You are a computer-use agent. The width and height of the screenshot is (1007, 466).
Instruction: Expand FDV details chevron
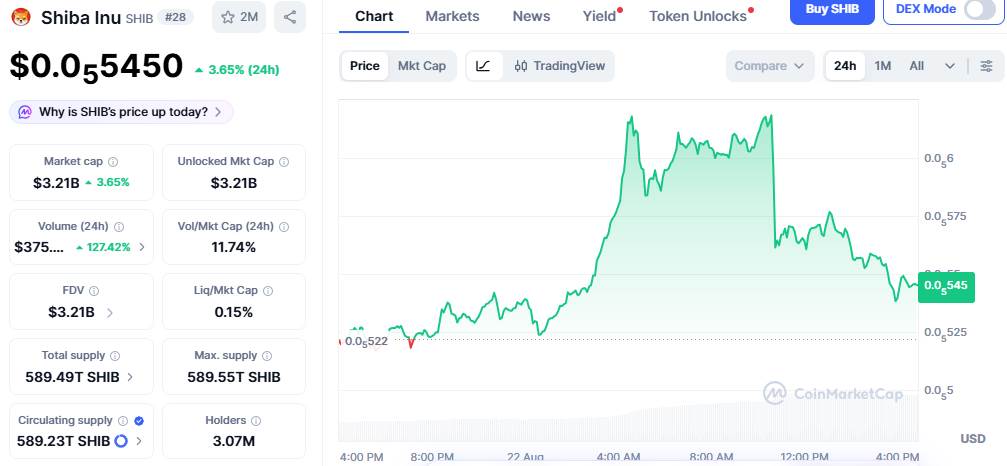(110, 313)
